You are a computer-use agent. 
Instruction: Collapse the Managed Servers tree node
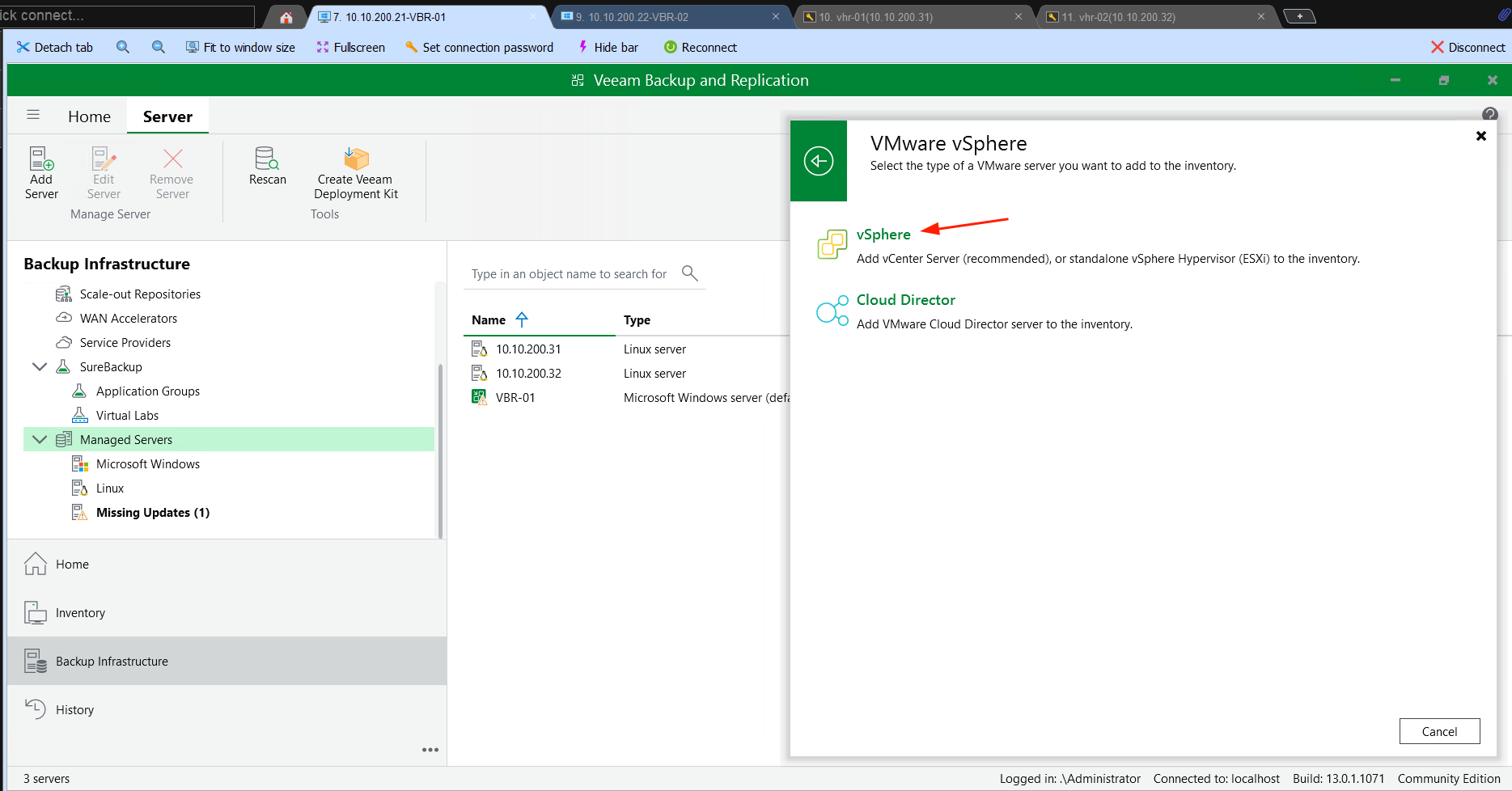click(39, 439)
